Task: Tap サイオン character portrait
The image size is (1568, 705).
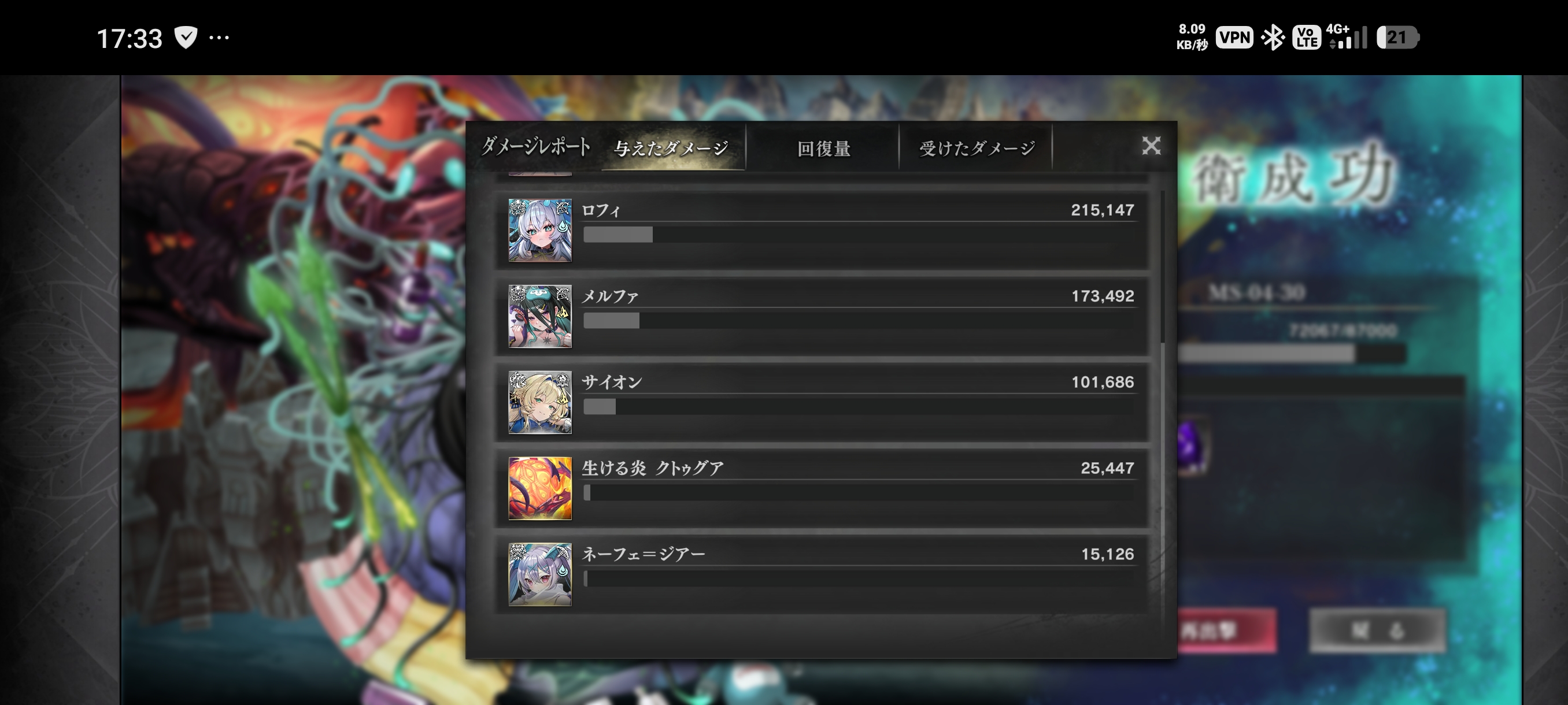Action: tap(540, 403)
